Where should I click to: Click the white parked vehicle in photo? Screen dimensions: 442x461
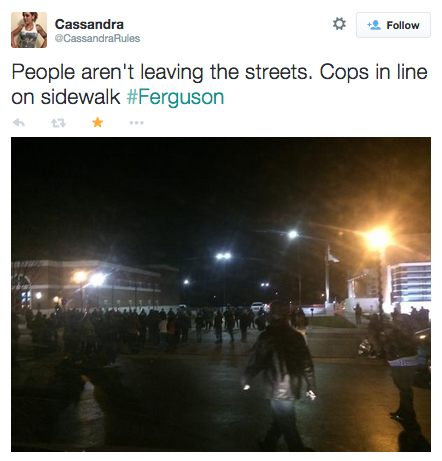coord(257,306)
